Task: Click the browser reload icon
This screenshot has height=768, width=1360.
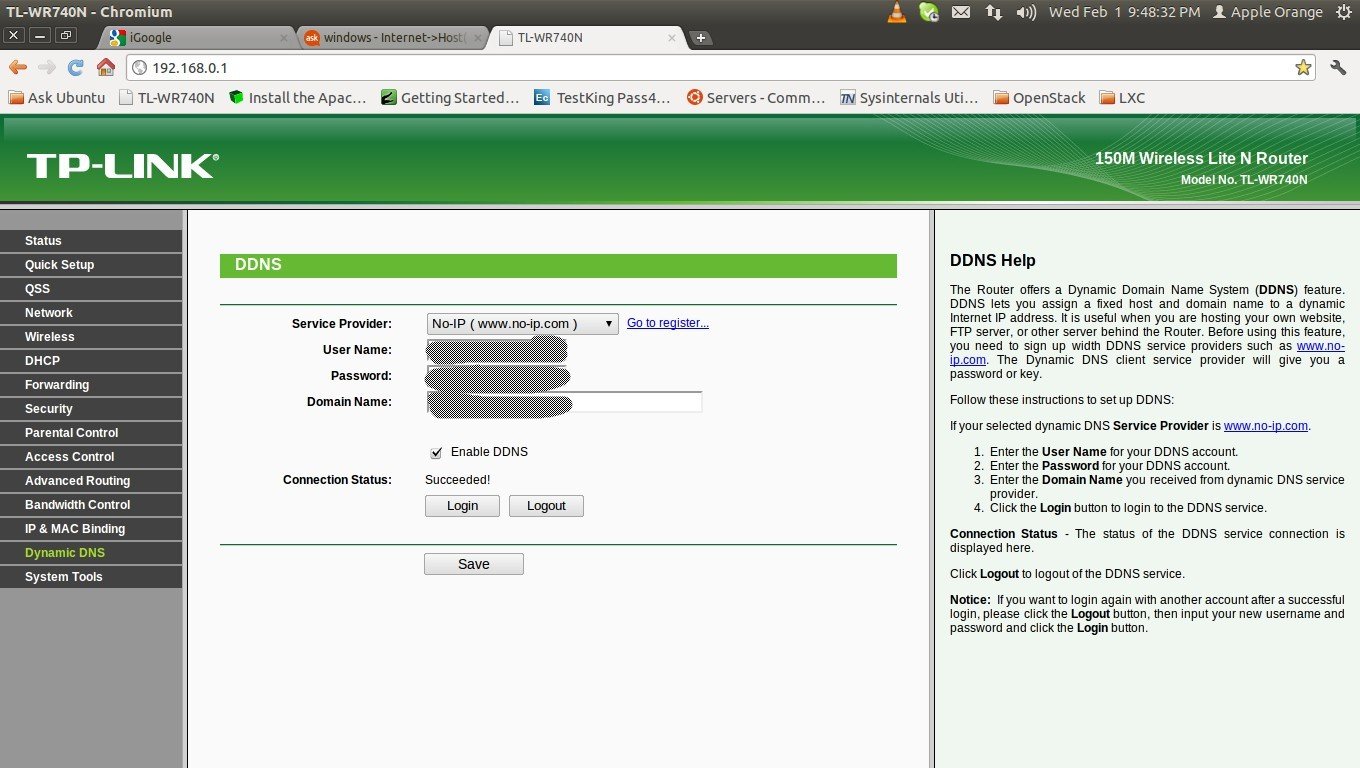Action: 75,67
